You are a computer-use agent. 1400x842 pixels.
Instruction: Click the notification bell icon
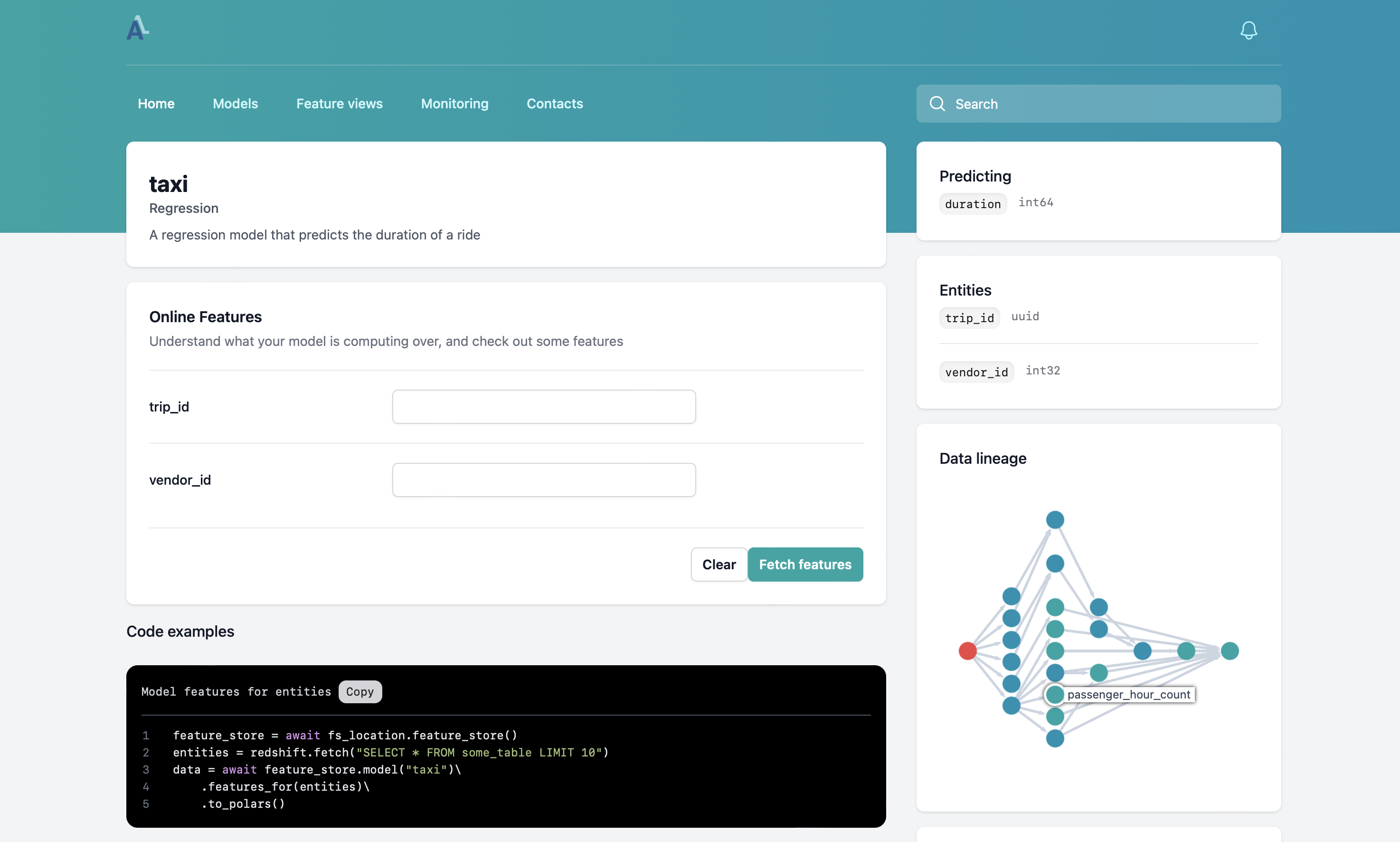pos(1248,30)
